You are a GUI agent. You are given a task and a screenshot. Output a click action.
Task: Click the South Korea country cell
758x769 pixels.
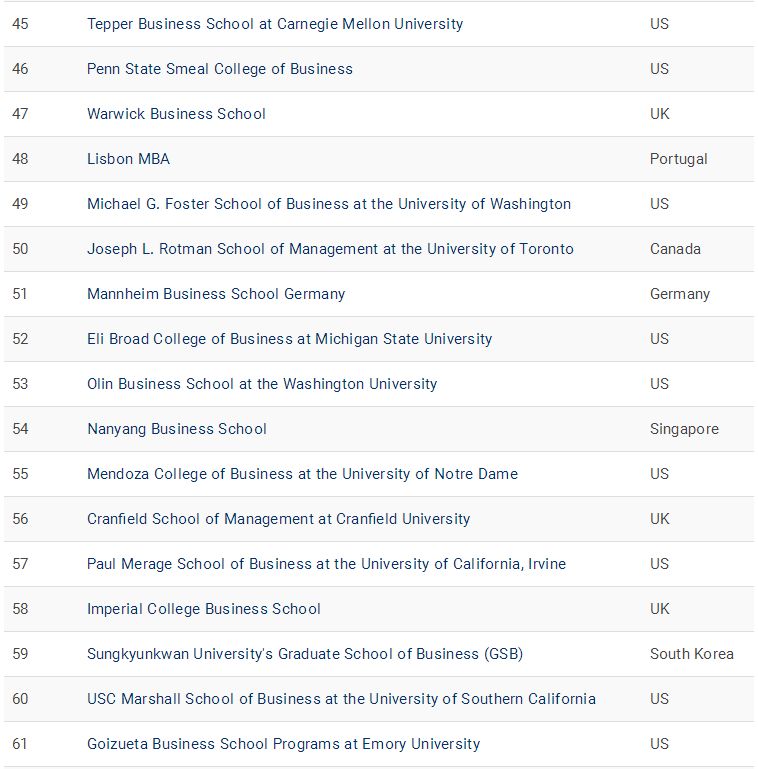click(x=691, y=654)
